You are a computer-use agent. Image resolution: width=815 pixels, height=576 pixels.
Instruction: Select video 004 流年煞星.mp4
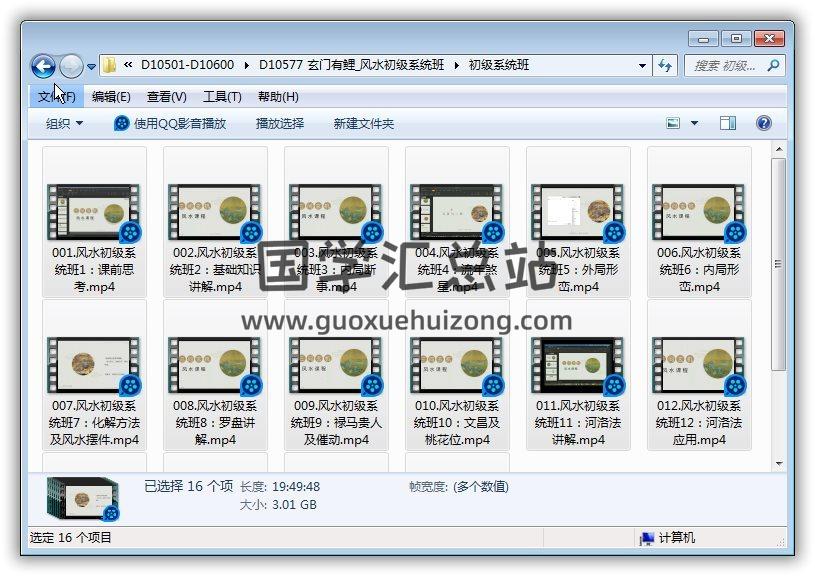click(457, 222)
